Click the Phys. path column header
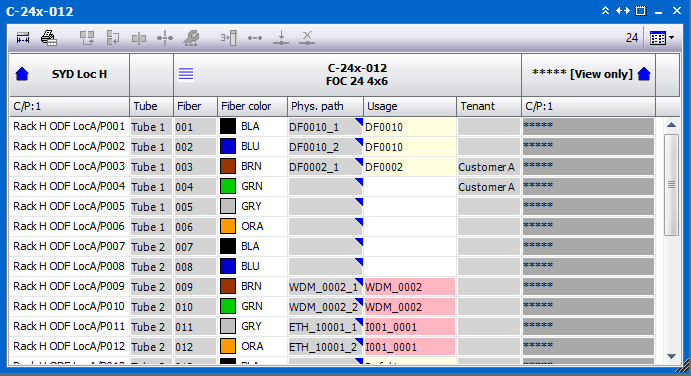The height and width of the screenshot is (376, 691). click(x=325, y=106)
